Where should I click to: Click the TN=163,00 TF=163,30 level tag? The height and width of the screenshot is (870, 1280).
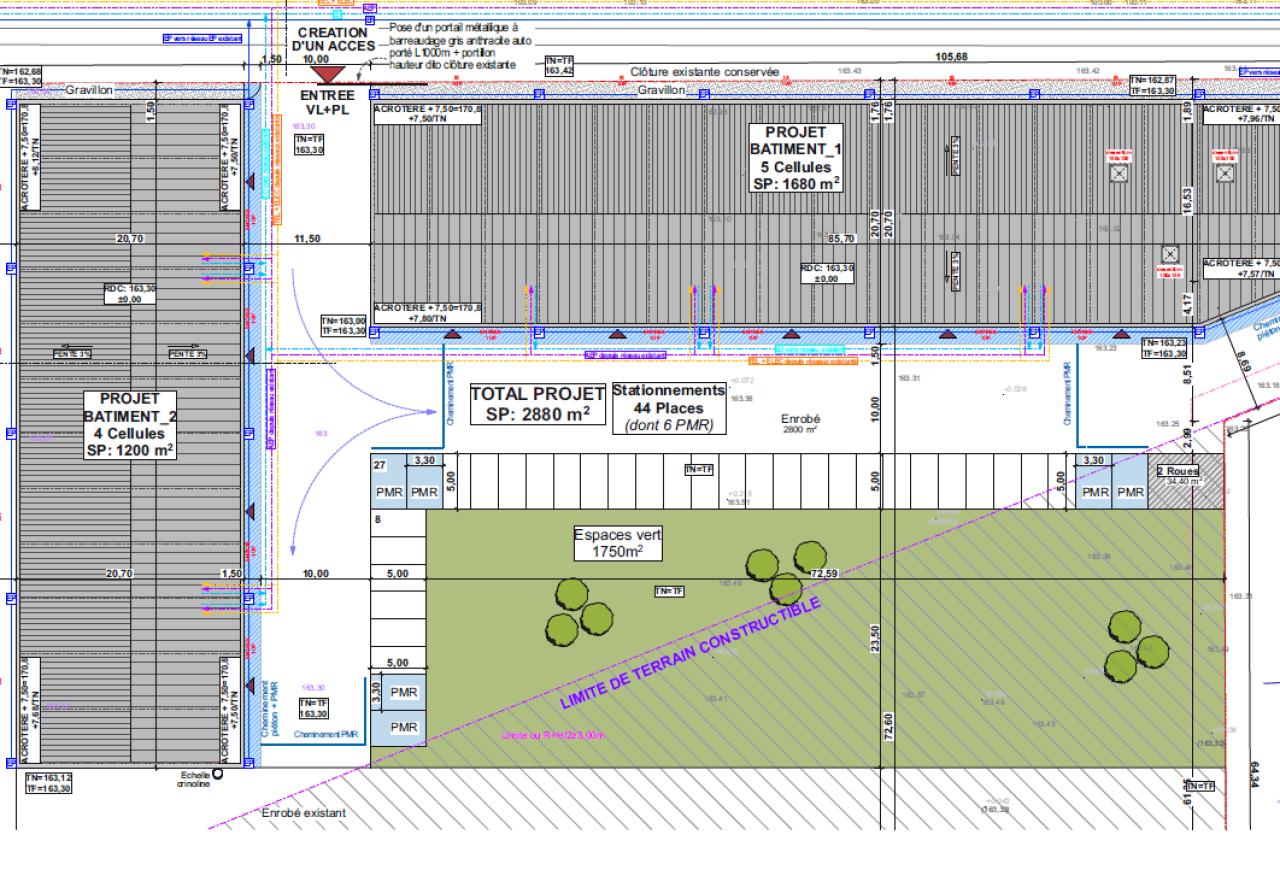coord(344,325)
